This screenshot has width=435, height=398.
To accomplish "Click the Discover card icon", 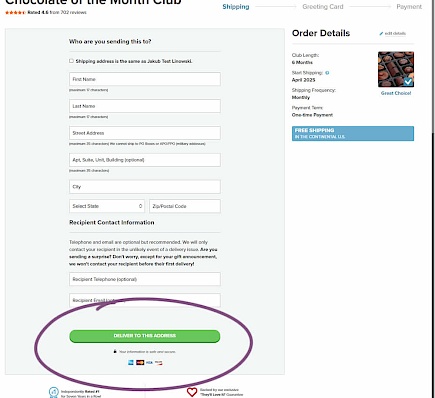I will [159, 362].
